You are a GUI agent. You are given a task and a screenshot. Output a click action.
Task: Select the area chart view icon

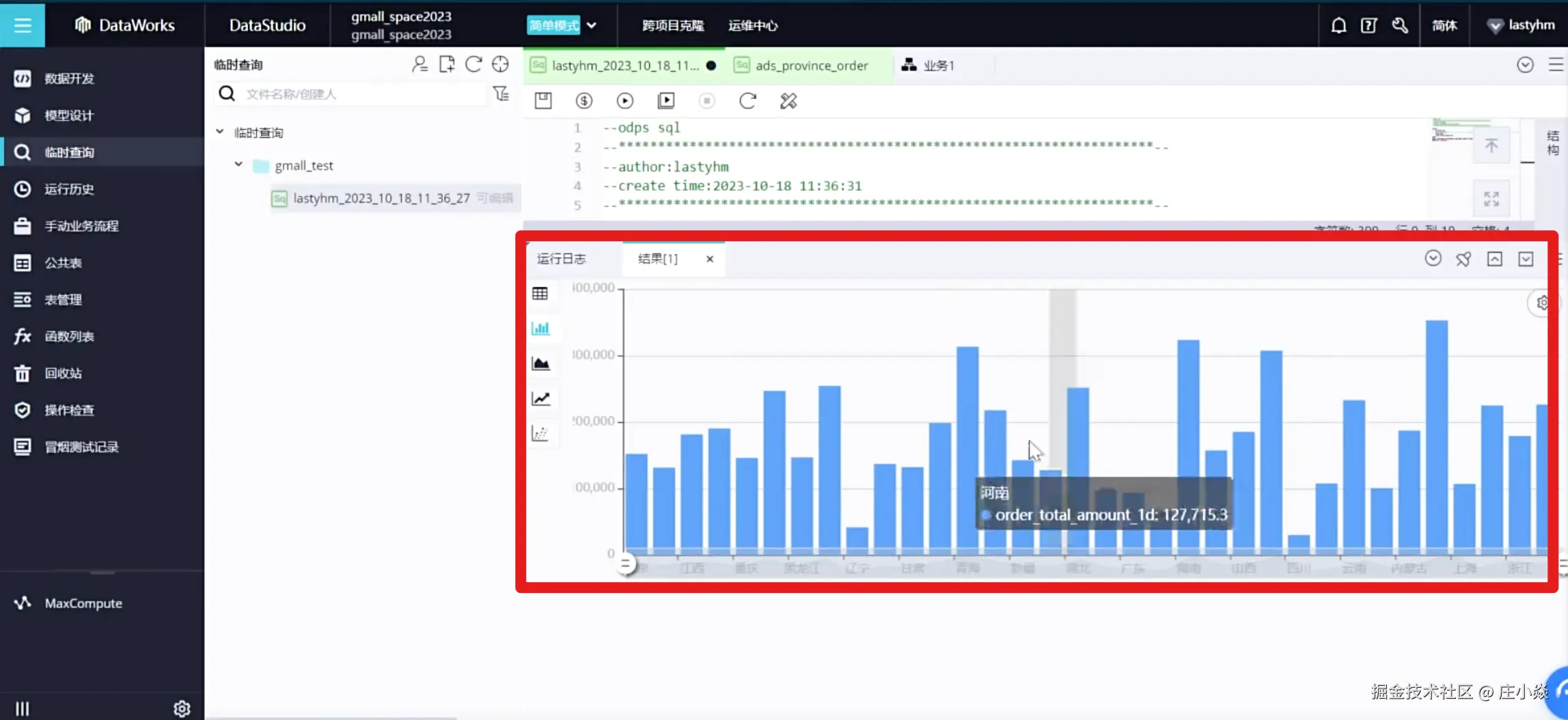(x=540, y=363)
